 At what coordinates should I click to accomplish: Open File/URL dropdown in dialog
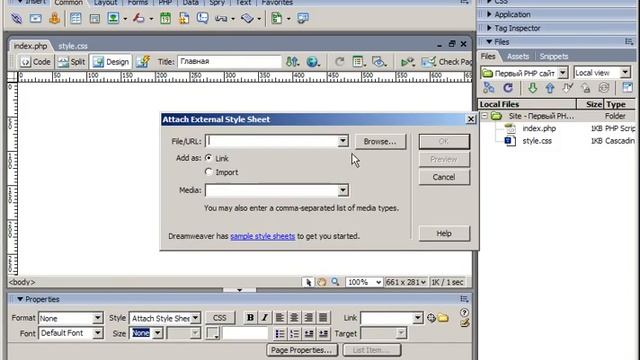tap(343, 141)
